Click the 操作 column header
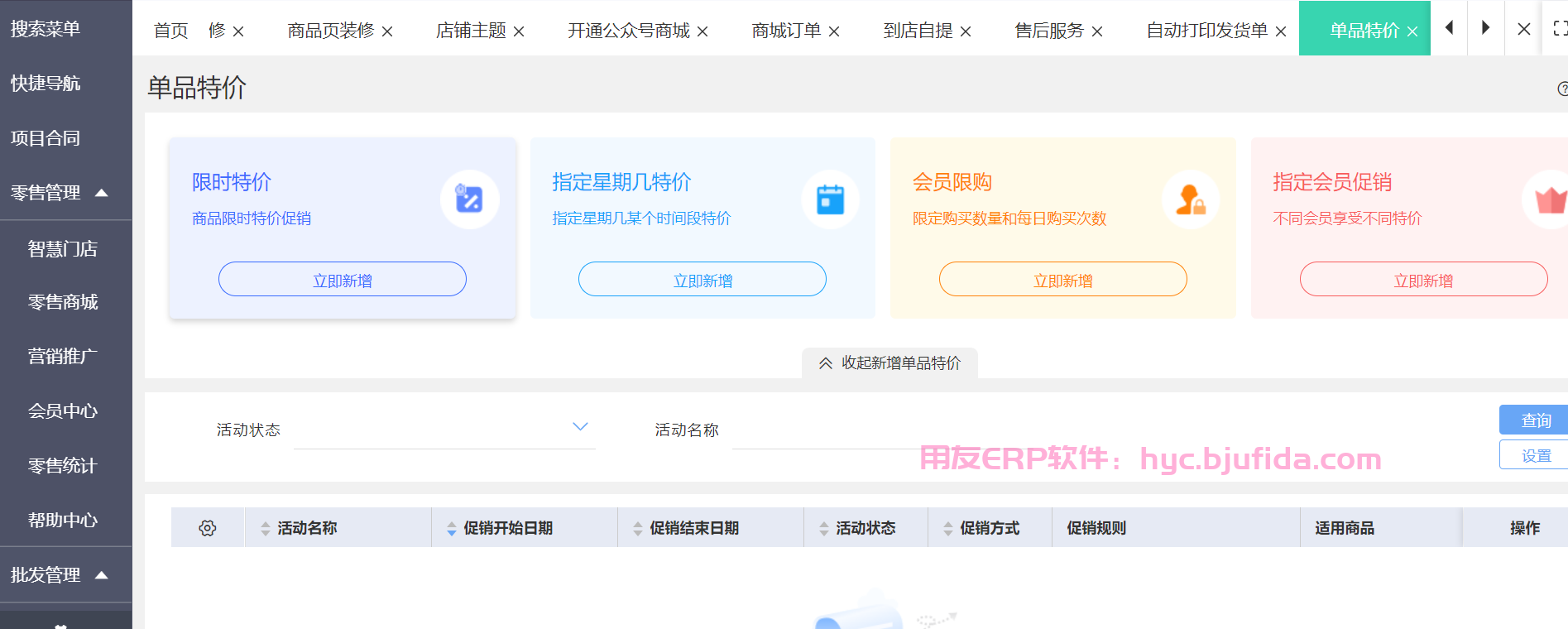Image resolution: width=1568 pixels, height=629 pixels. point(1524,528)
